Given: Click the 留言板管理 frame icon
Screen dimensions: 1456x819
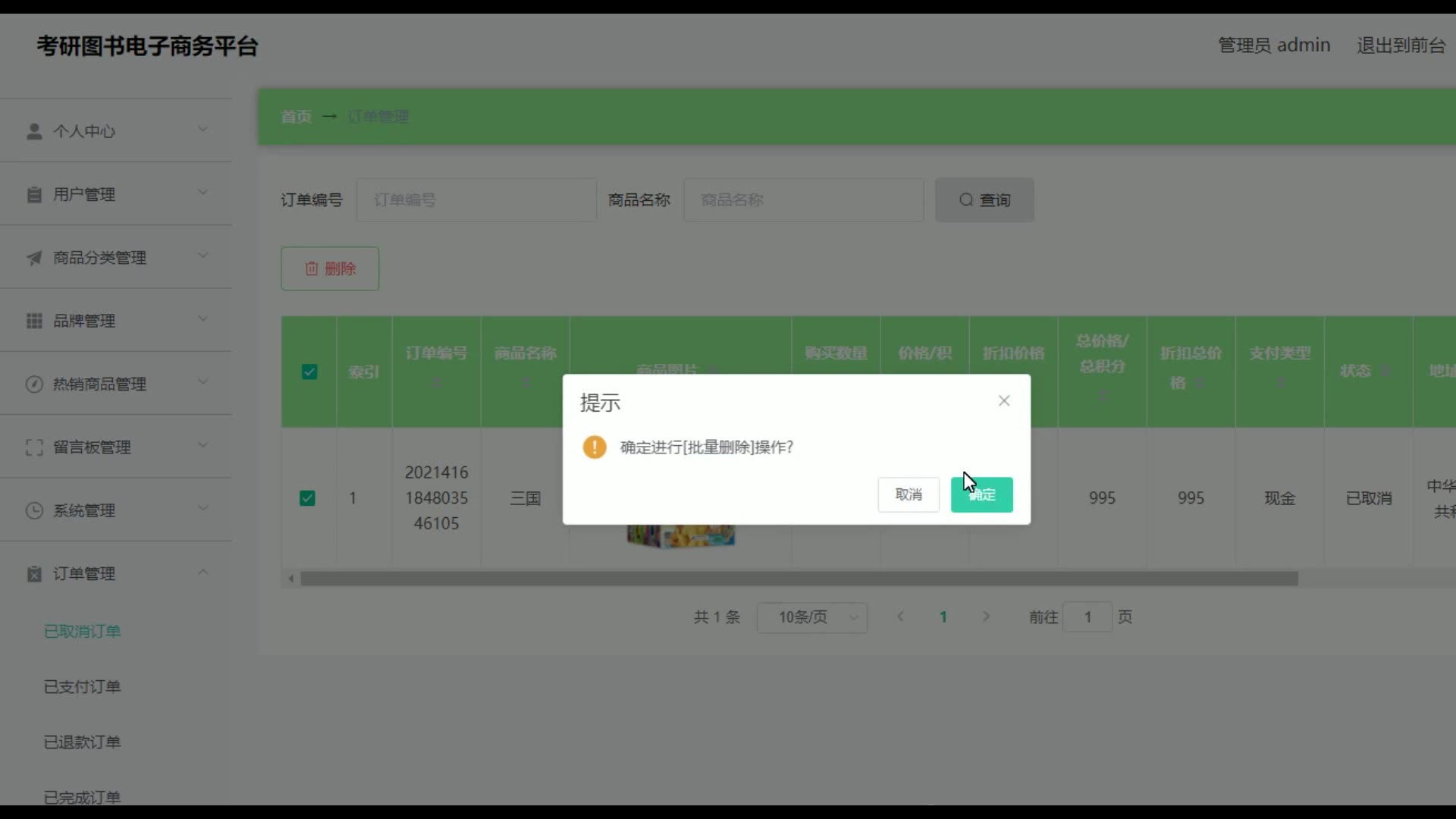Looking at the screenshot, I should [34, 447].
